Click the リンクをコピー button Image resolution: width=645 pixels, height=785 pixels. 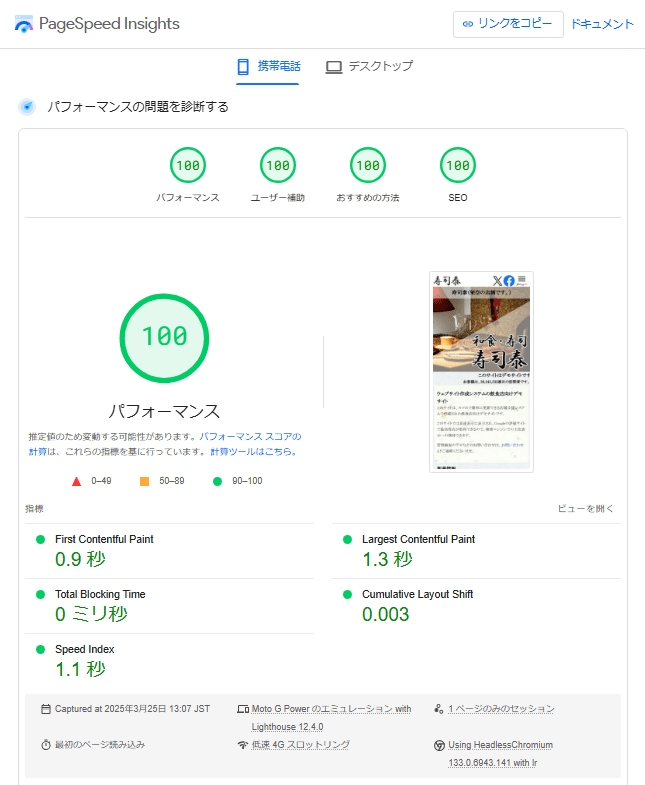(508, 24)
